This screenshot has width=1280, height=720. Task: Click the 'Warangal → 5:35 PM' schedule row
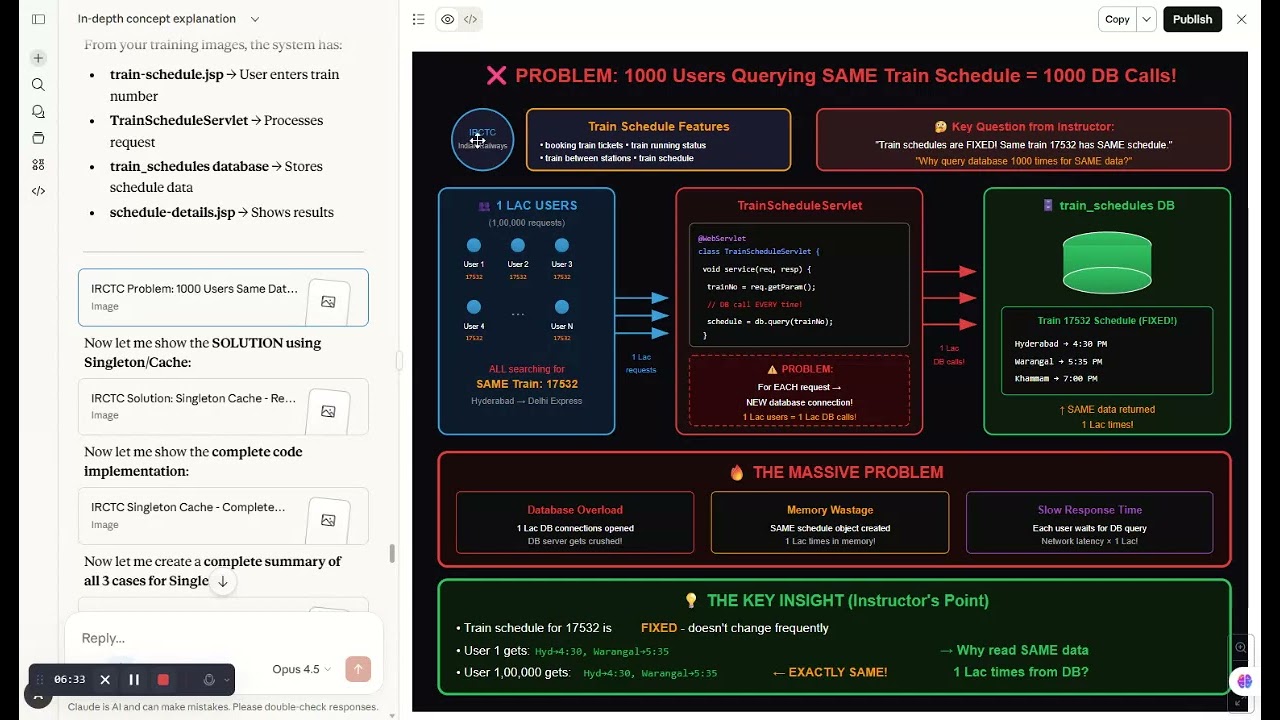[x=1058, y=361]
